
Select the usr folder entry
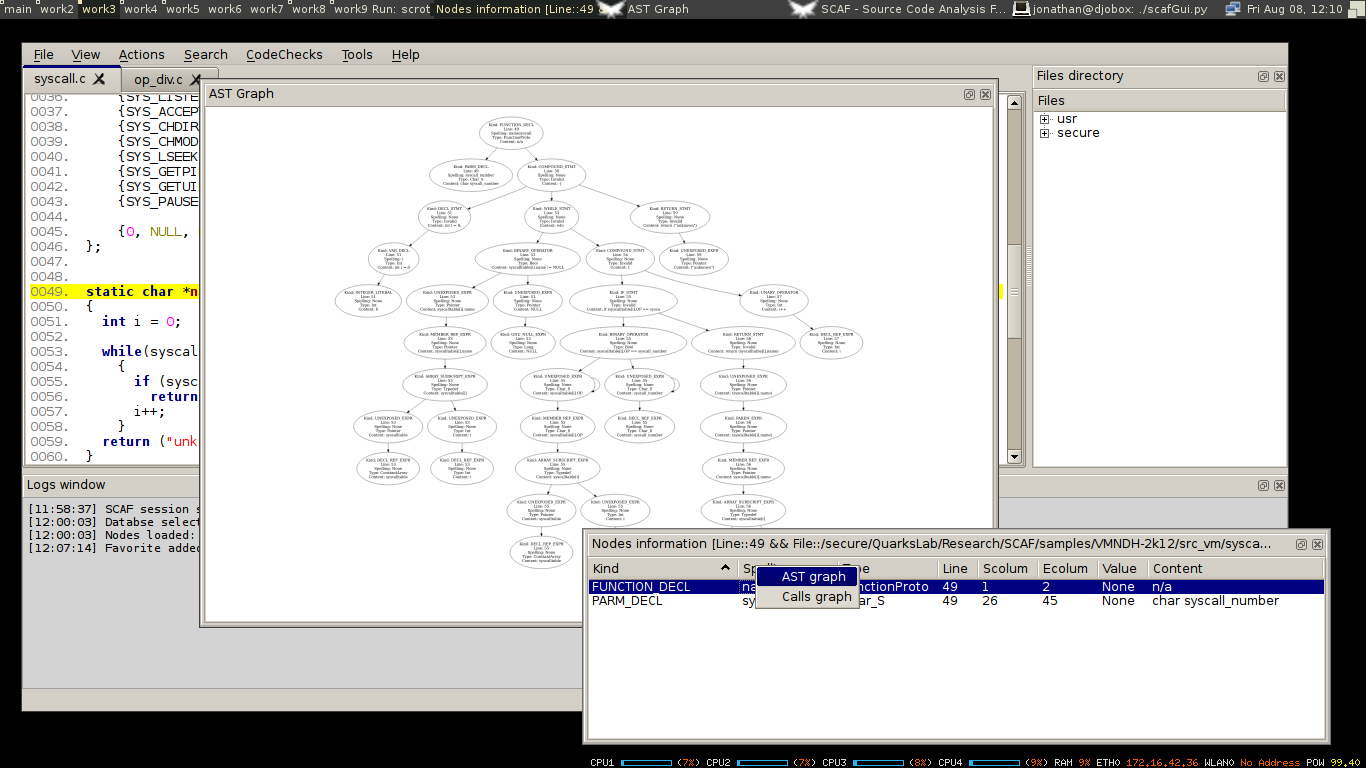pos(1066,119)
